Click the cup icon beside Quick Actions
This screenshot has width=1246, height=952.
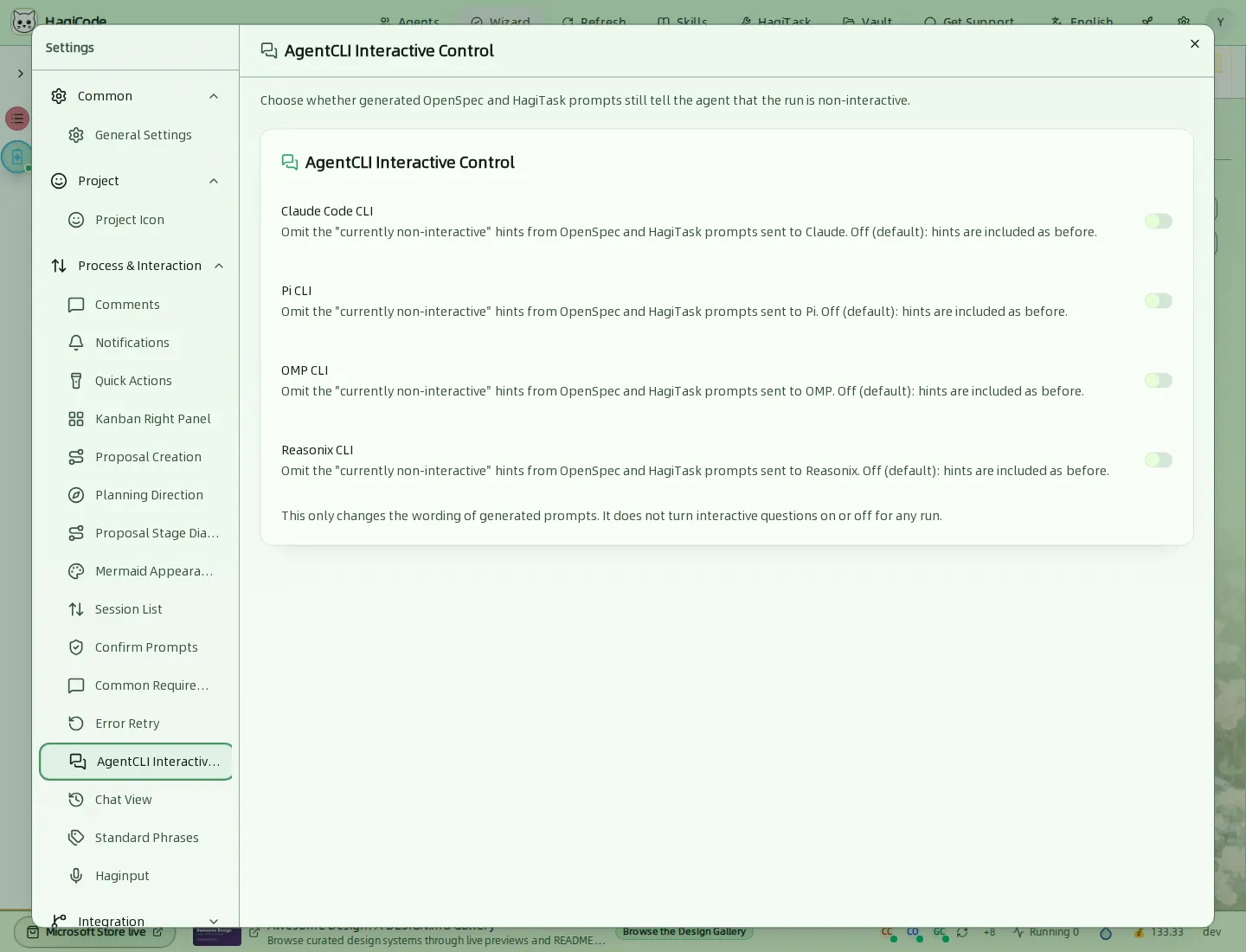tap(76, 381)
